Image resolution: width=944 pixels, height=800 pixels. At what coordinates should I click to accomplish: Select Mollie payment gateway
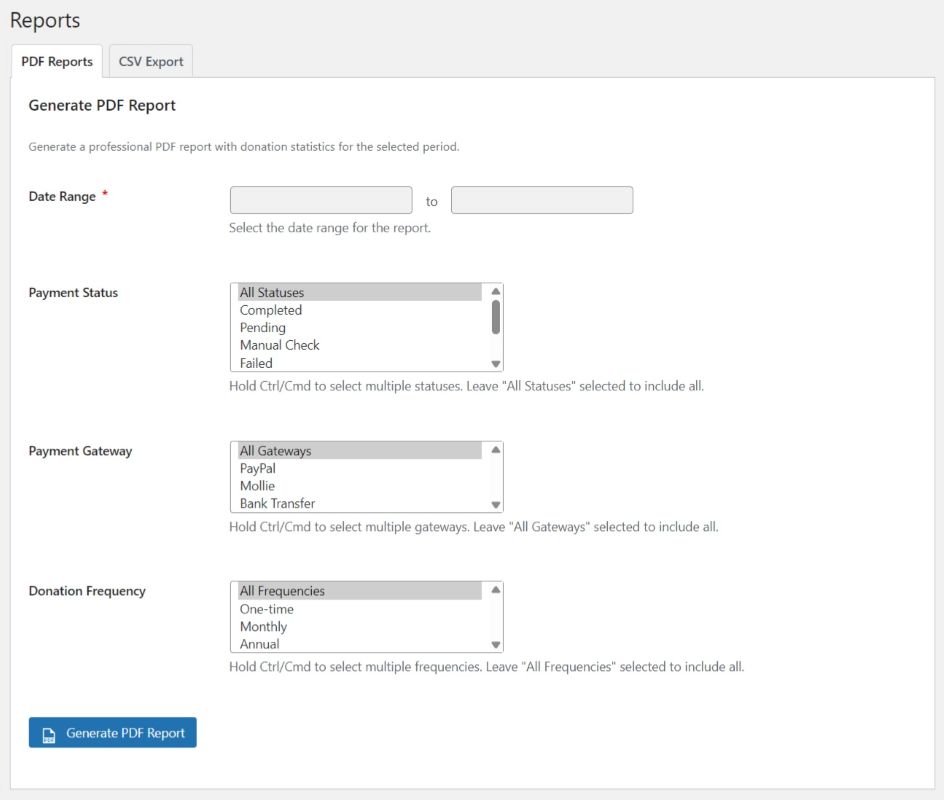click(x=257, y=486)
